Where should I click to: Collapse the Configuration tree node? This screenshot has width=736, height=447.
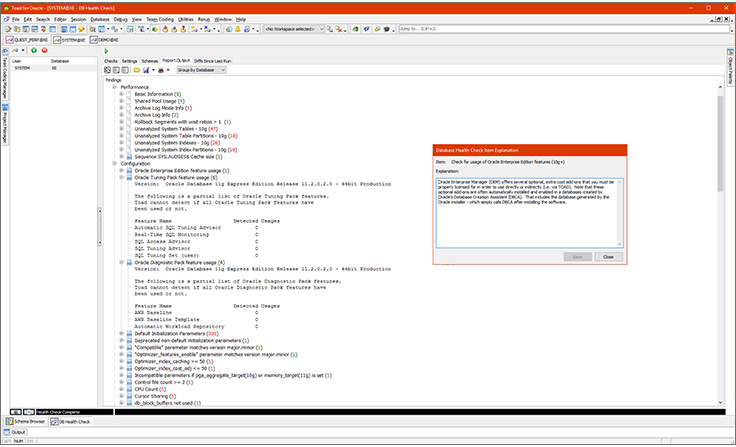tap(115, 163)
